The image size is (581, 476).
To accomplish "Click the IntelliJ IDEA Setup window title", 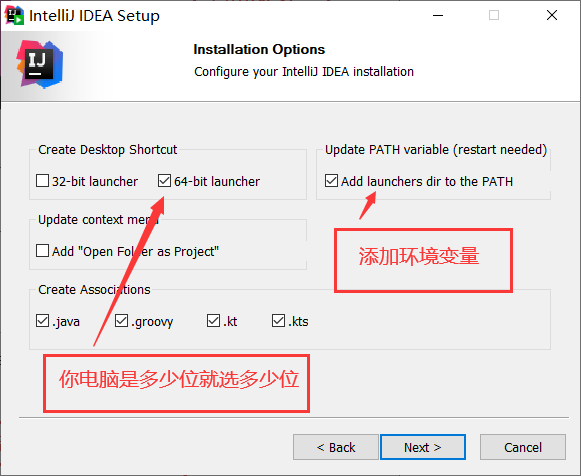I will (x=94, y=16).
